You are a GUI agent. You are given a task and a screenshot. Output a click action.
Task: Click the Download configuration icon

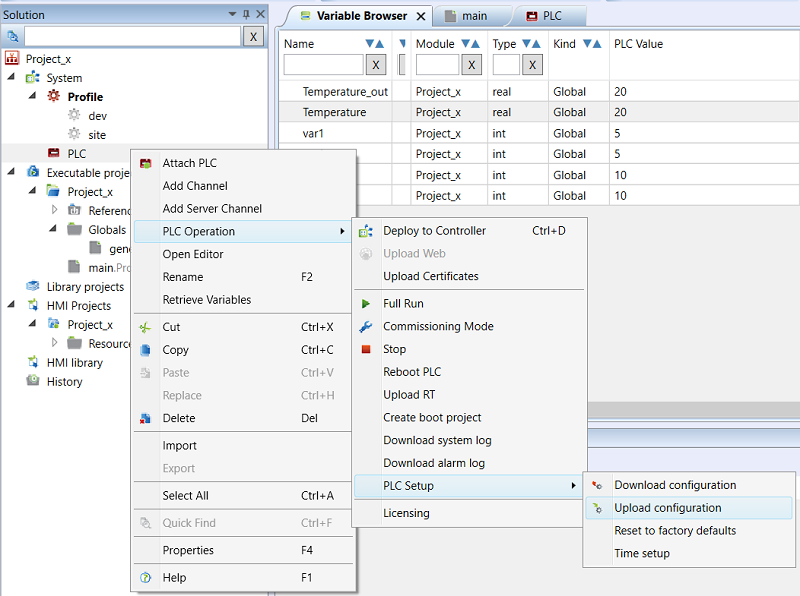(x=596, y=485)
